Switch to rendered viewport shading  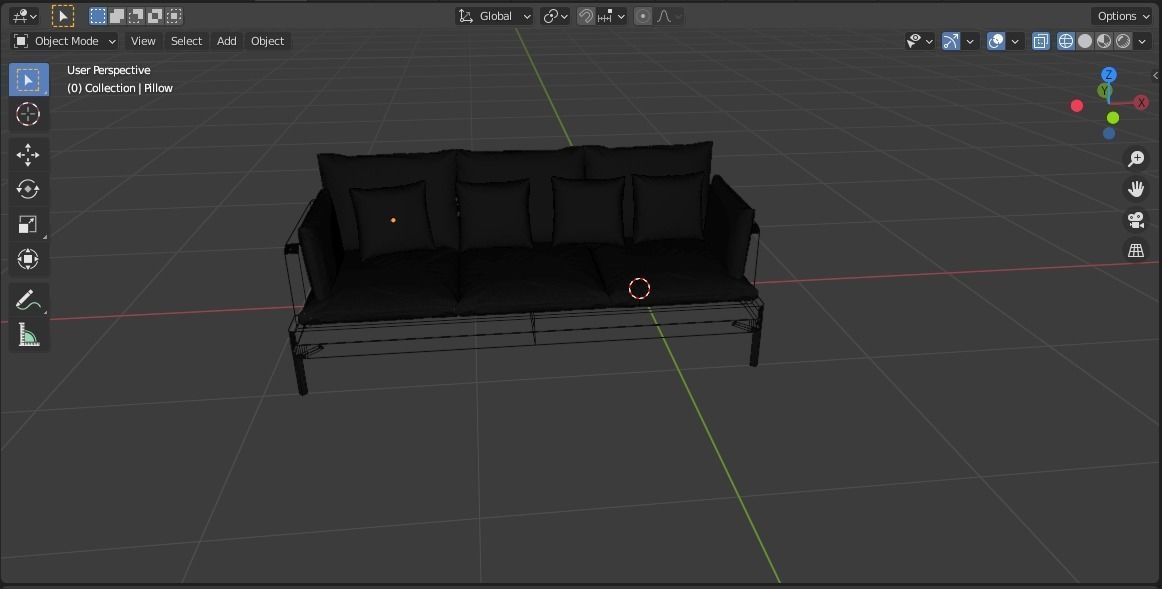(x=1123, y=41)
